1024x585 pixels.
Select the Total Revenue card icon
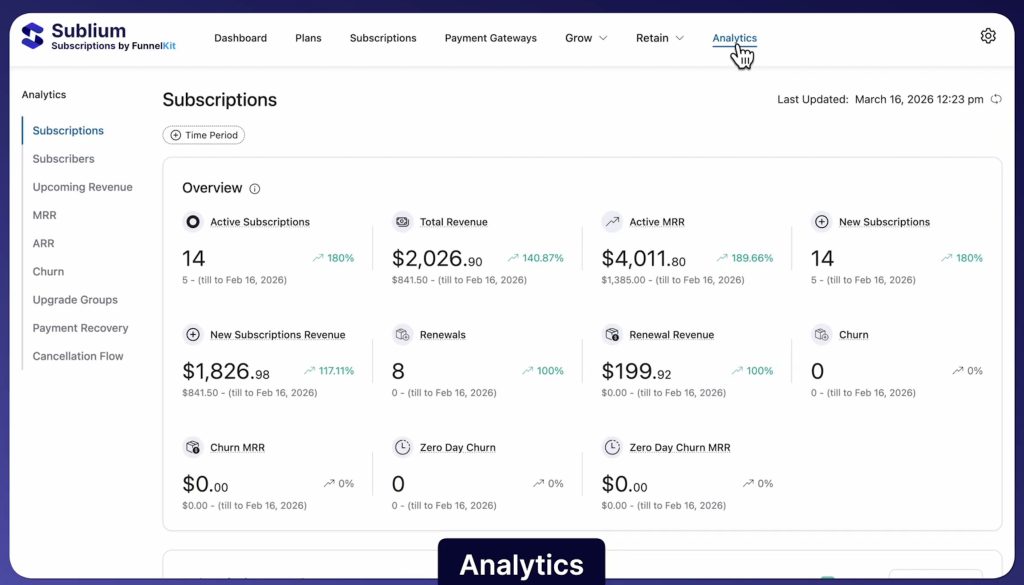[x=402, y=222]
